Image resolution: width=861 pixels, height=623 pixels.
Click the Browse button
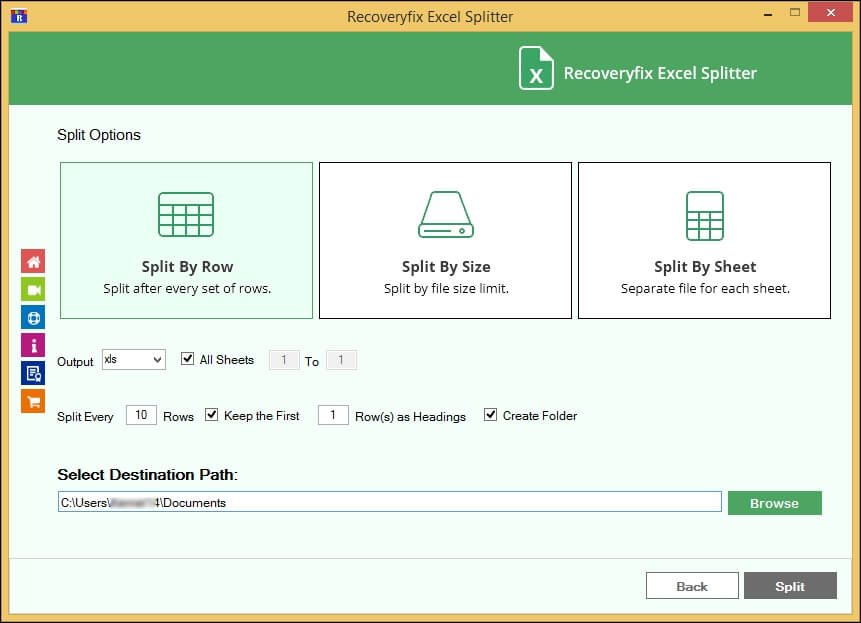coord(775,503)
